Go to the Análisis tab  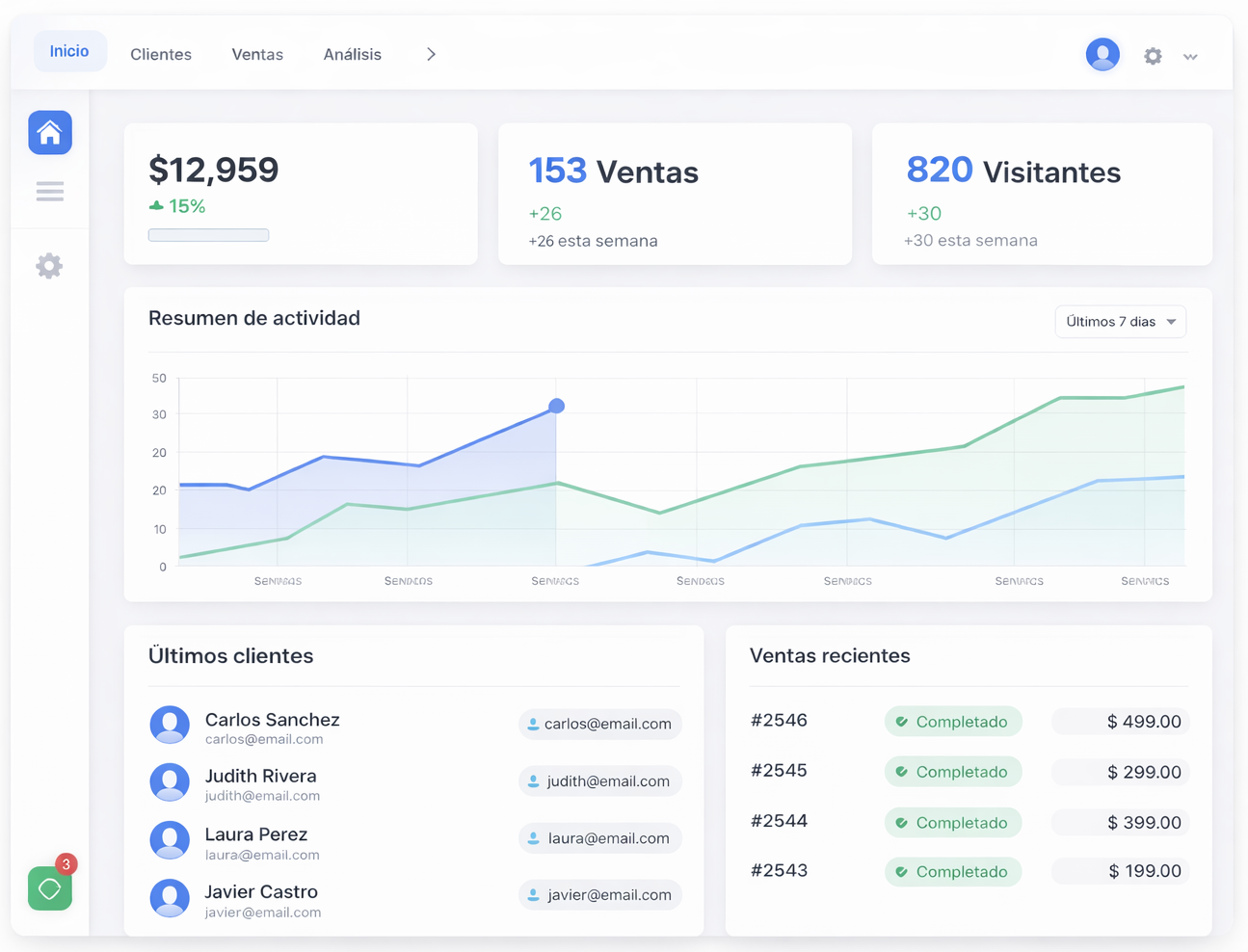tap(352, 55)
